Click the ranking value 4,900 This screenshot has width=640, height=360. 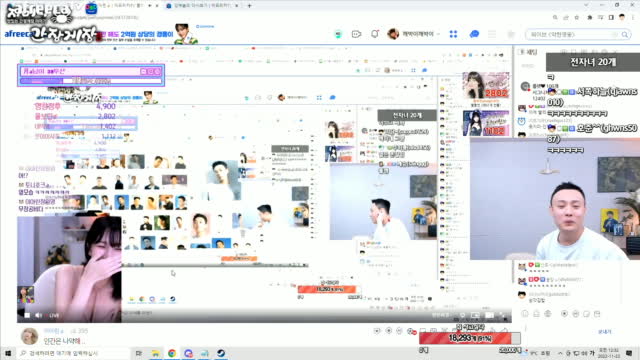(105, 106)
